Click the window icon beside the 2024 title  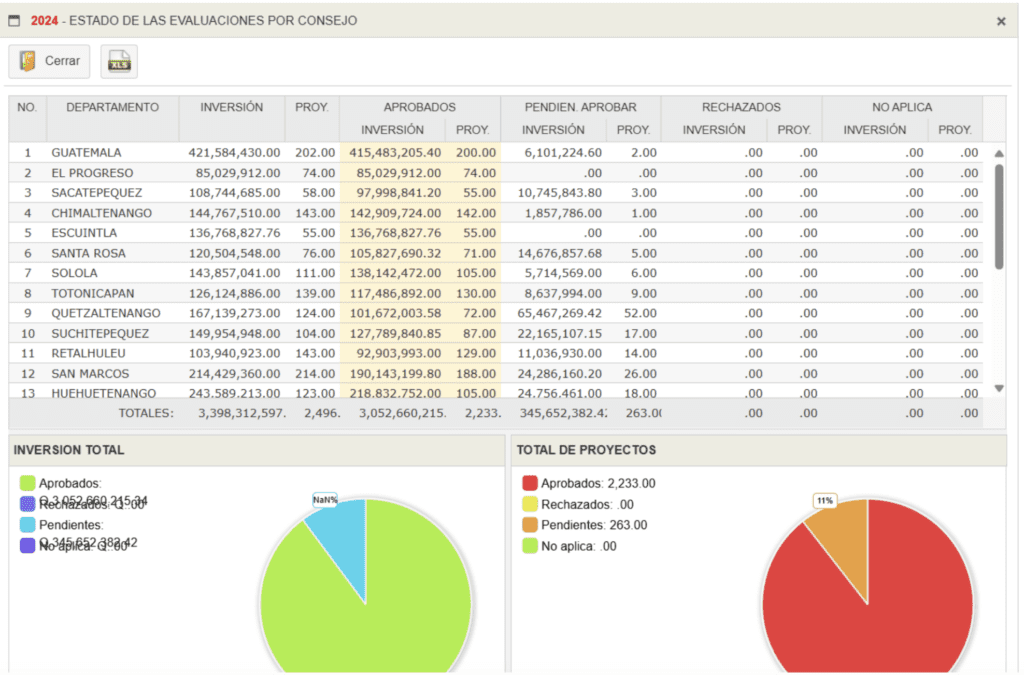point(14,21)
